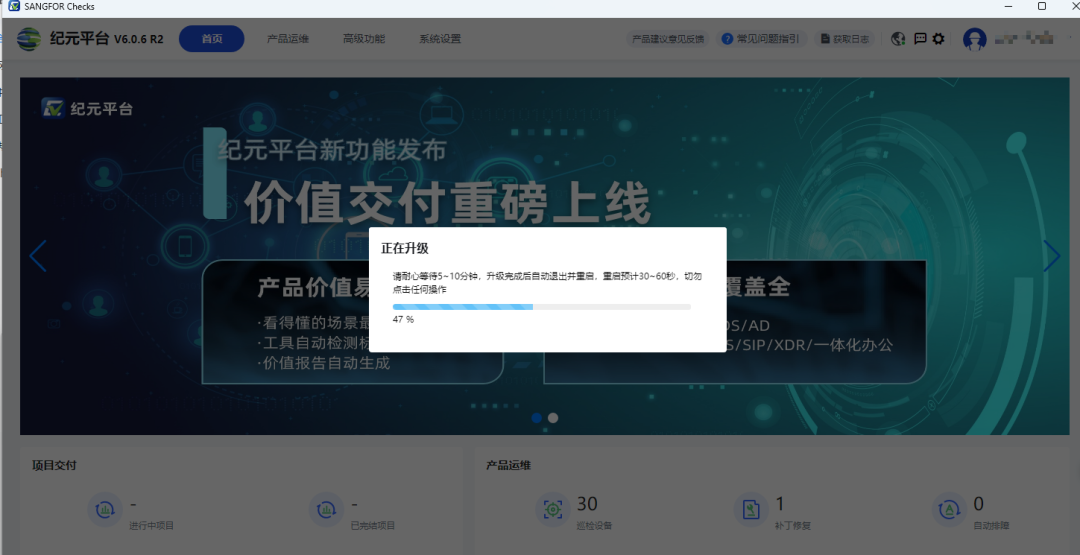Click the SANGFOR Checks title bar icon
This screenshot has width=1080, height=555.
click(14, 6)
